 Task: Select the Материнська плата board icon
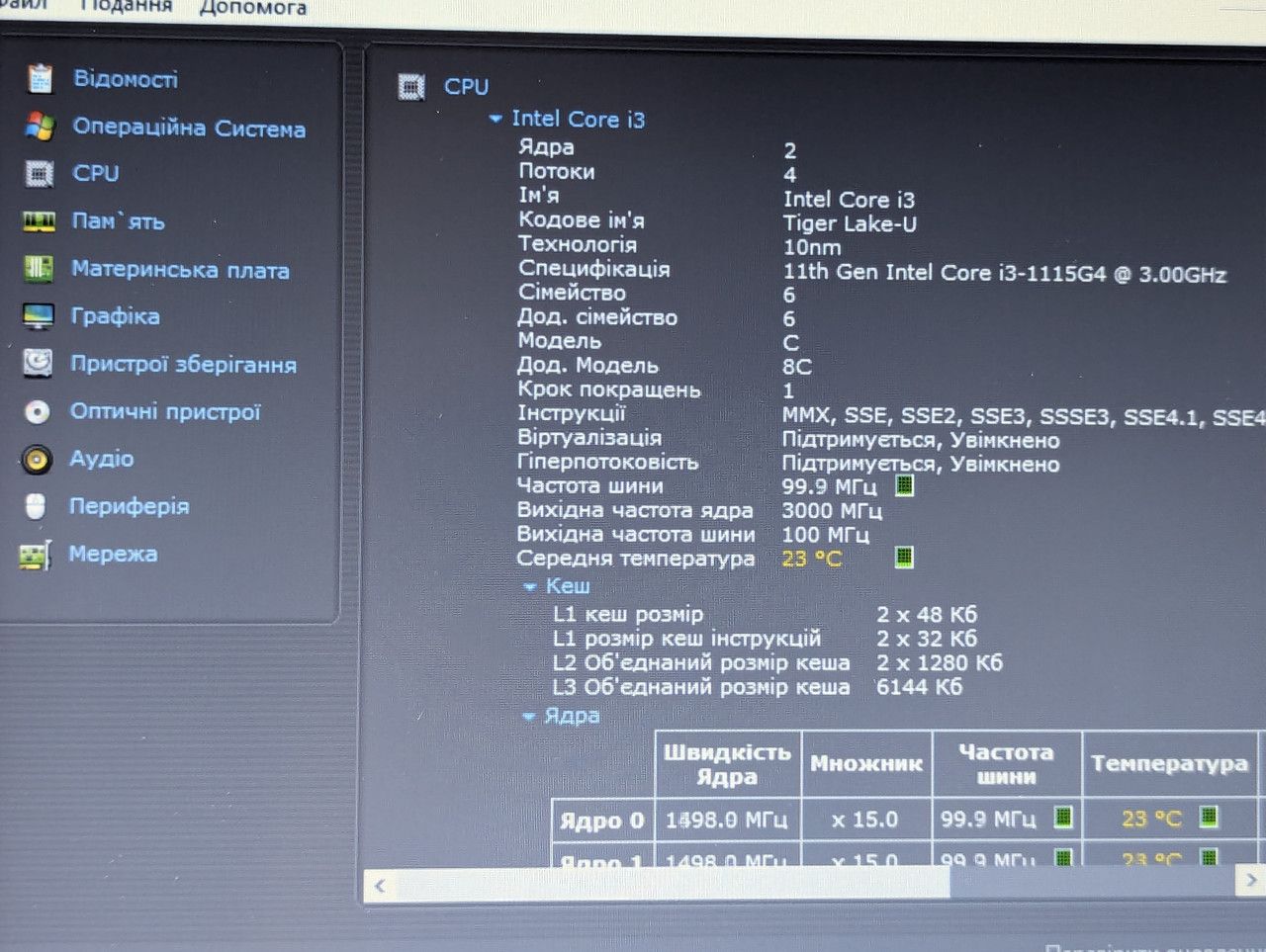click(x=39, y=268)
